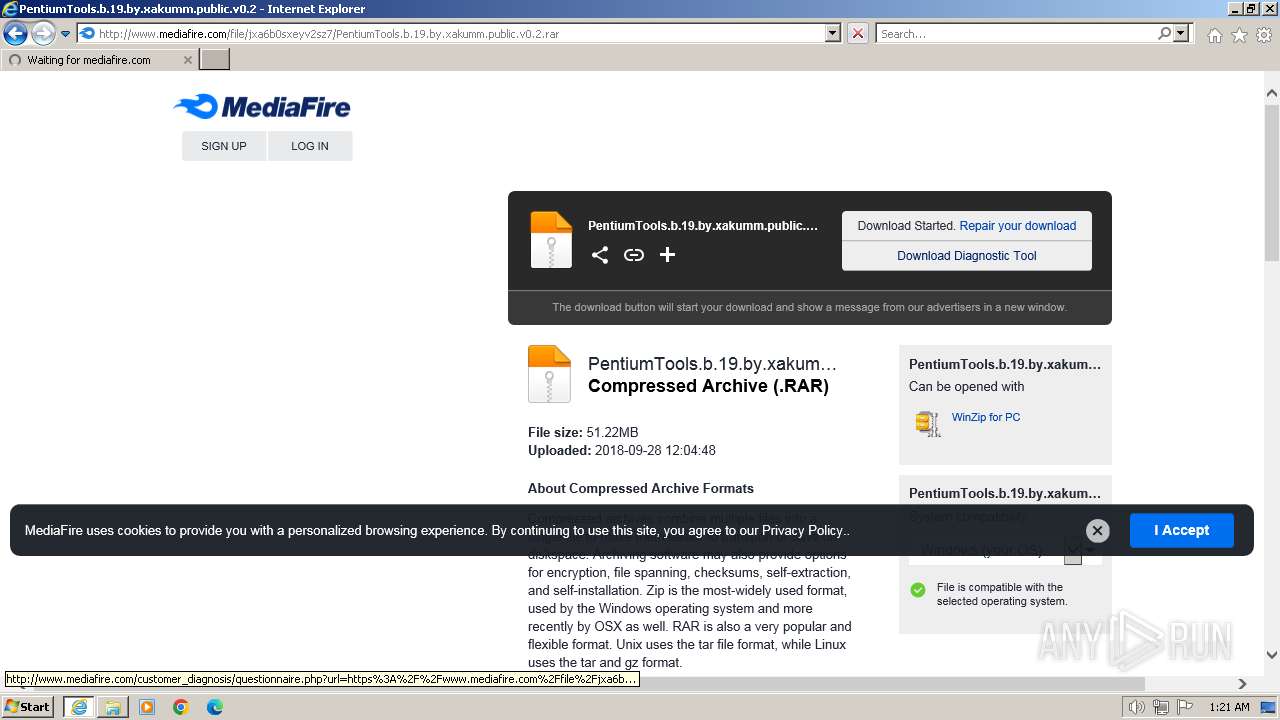The image size is (1280, 720).
Task: Open the recent pages dropdown arrow
Action: click(x=66, y=34)
